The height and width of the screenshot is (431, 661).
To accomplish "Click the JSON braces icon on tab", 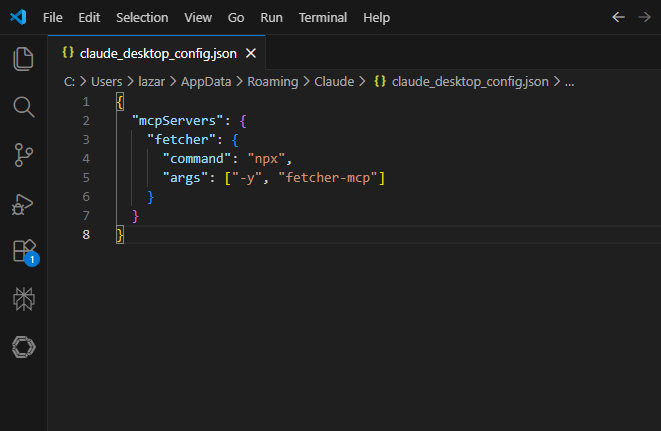I will pos(68,53).
